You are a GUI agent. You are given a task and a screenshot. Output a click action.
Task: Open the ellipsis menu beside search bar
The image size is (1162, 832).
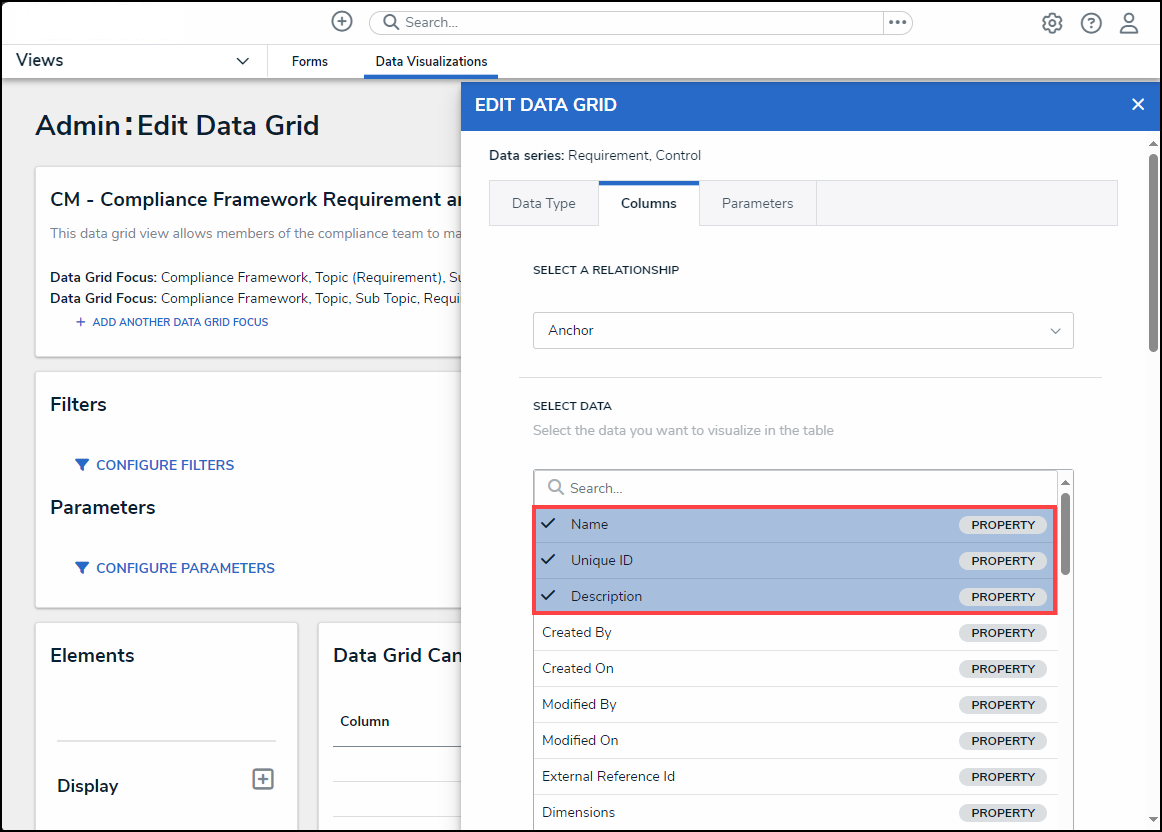point(897,22)
